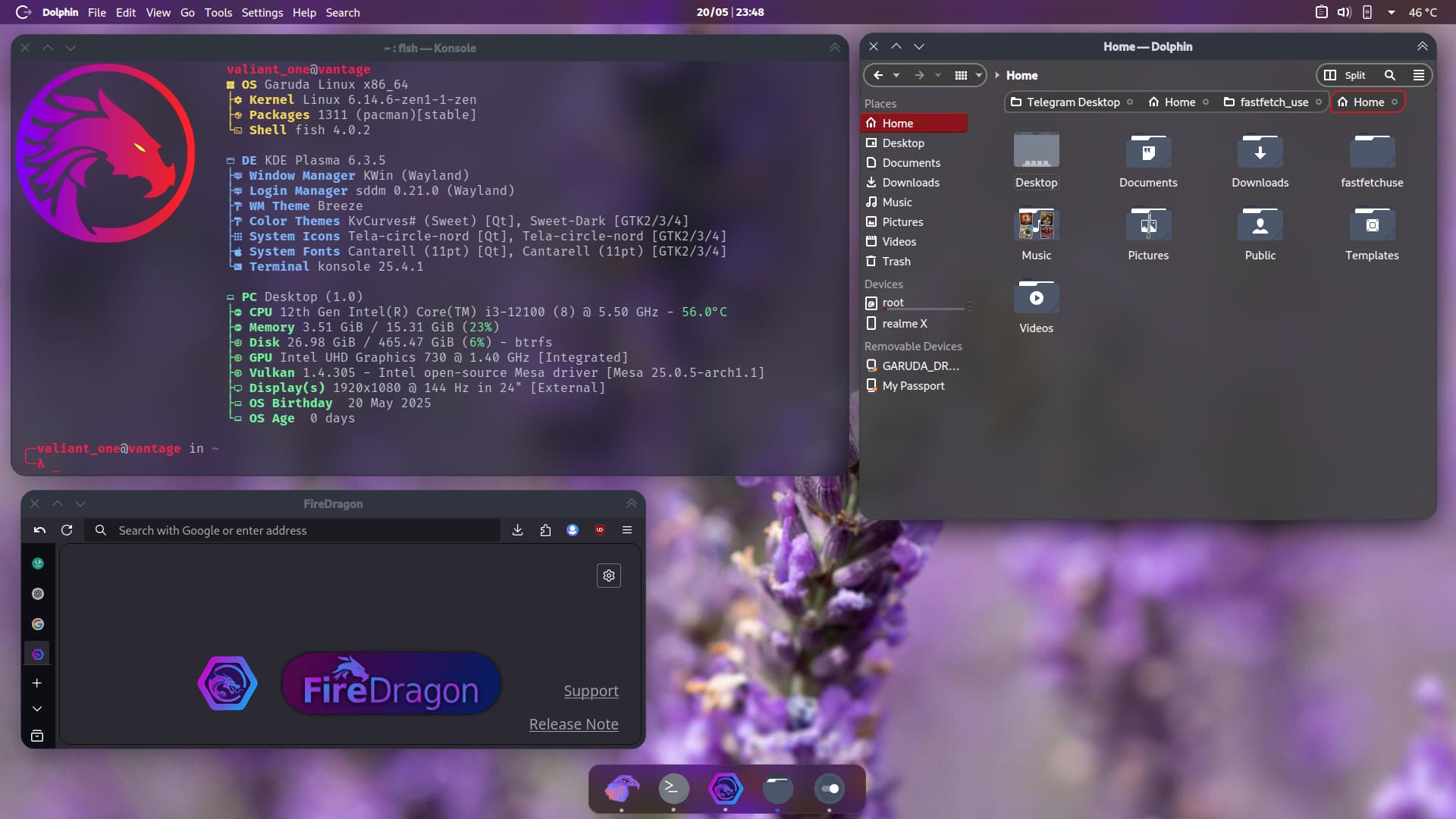Click the Release Note link
The height and width of the screenshot is (819, 1456).
[x=573, y=724]
